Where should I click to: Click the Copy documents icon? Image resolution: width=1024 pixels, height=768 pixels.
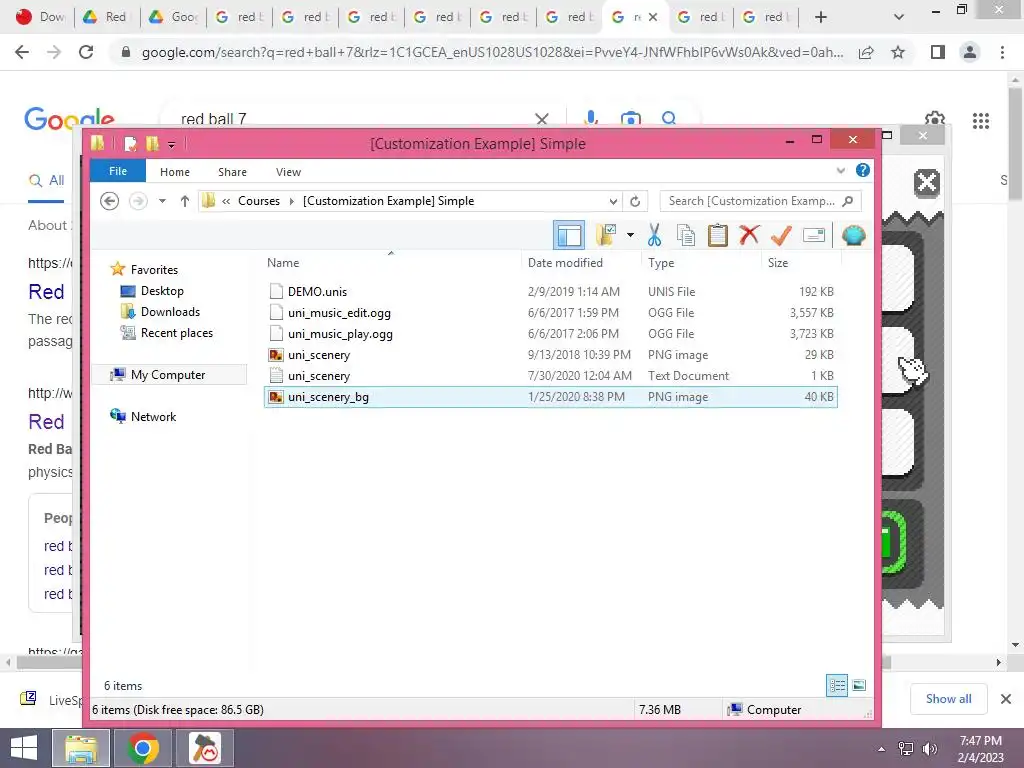click(686, 235)
